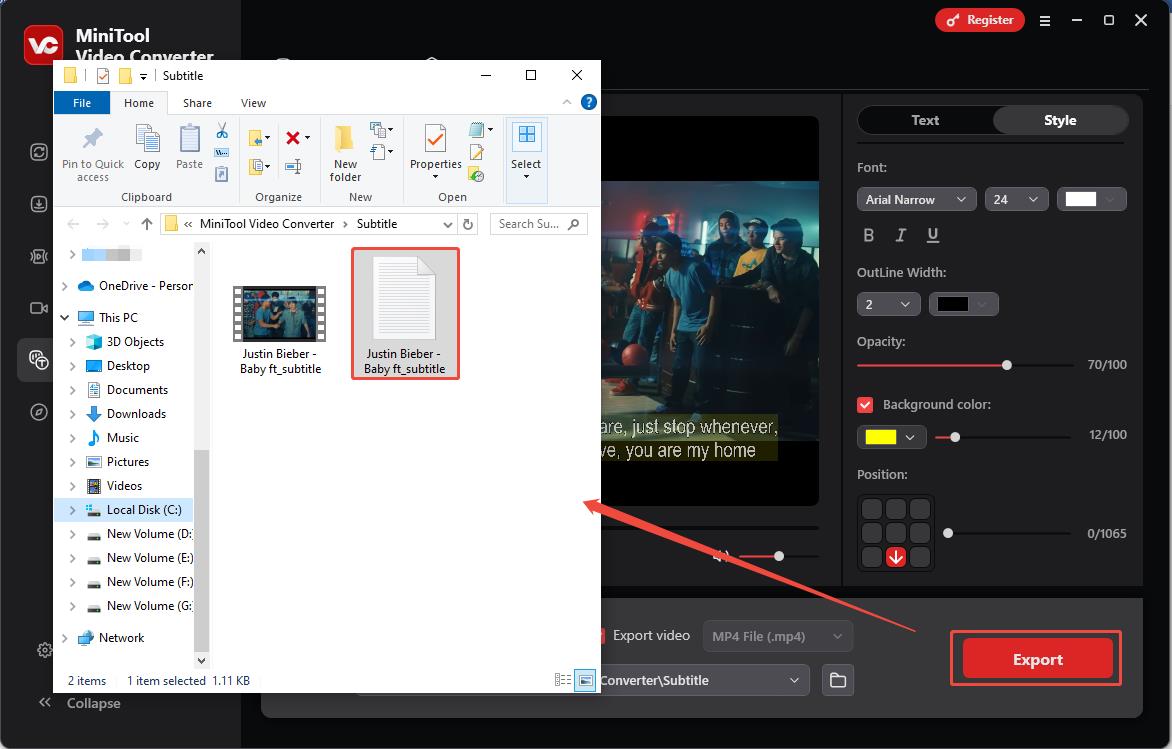This screenshot has width=1172, height=749.
Task: Expand the Local Disk (C:) tree node
Action: tap(72, 510)
